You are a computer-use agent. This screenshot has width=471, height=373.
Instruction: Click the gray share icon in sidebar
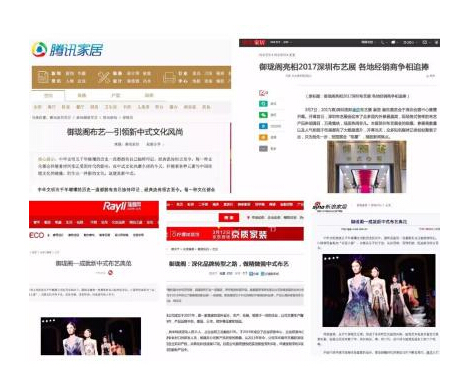pos(263,148)
